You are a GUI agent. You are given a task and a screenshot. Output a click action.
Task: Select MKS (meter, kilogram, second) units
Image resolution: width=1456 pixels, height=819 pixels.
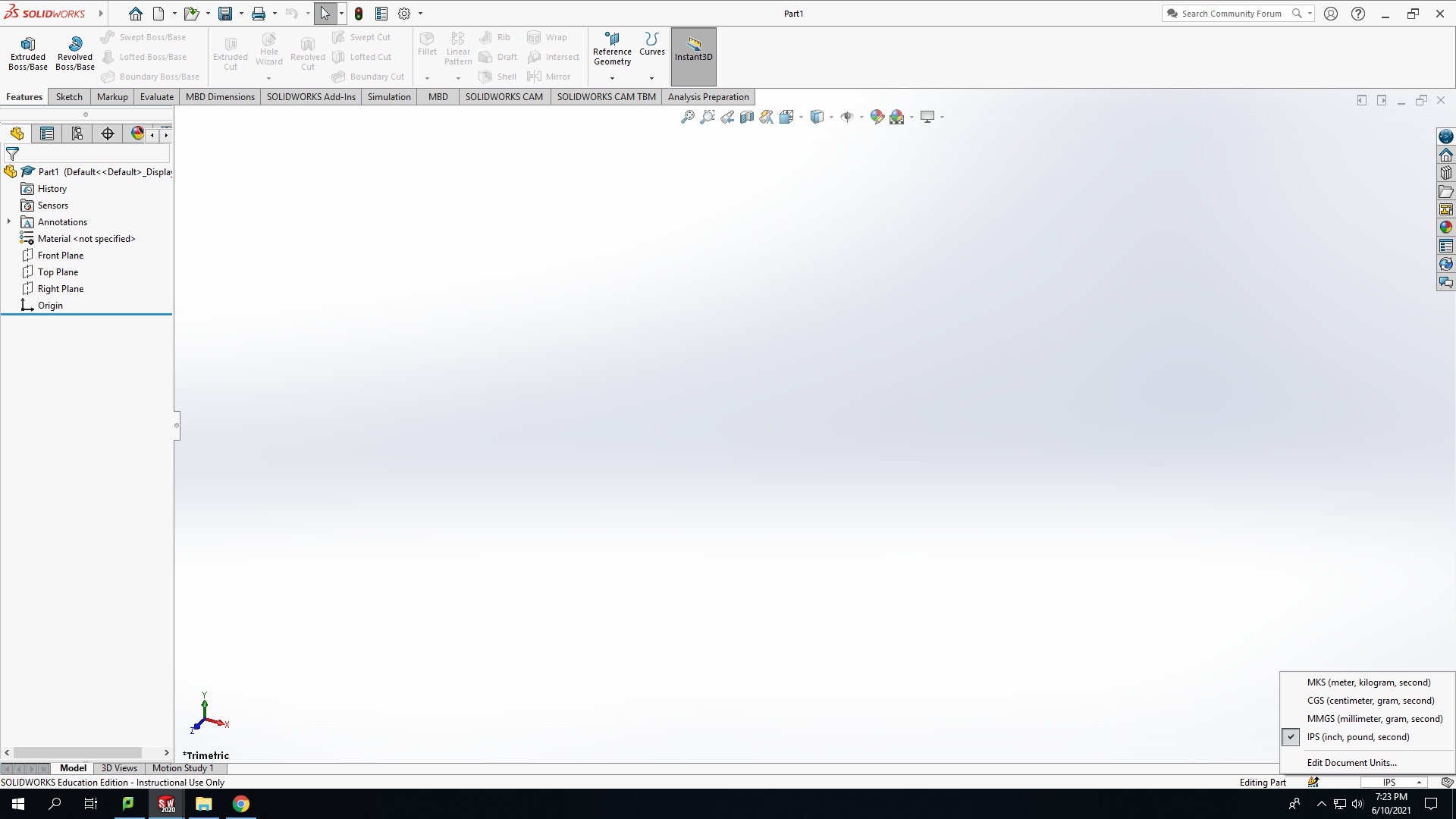[1369, 682]
